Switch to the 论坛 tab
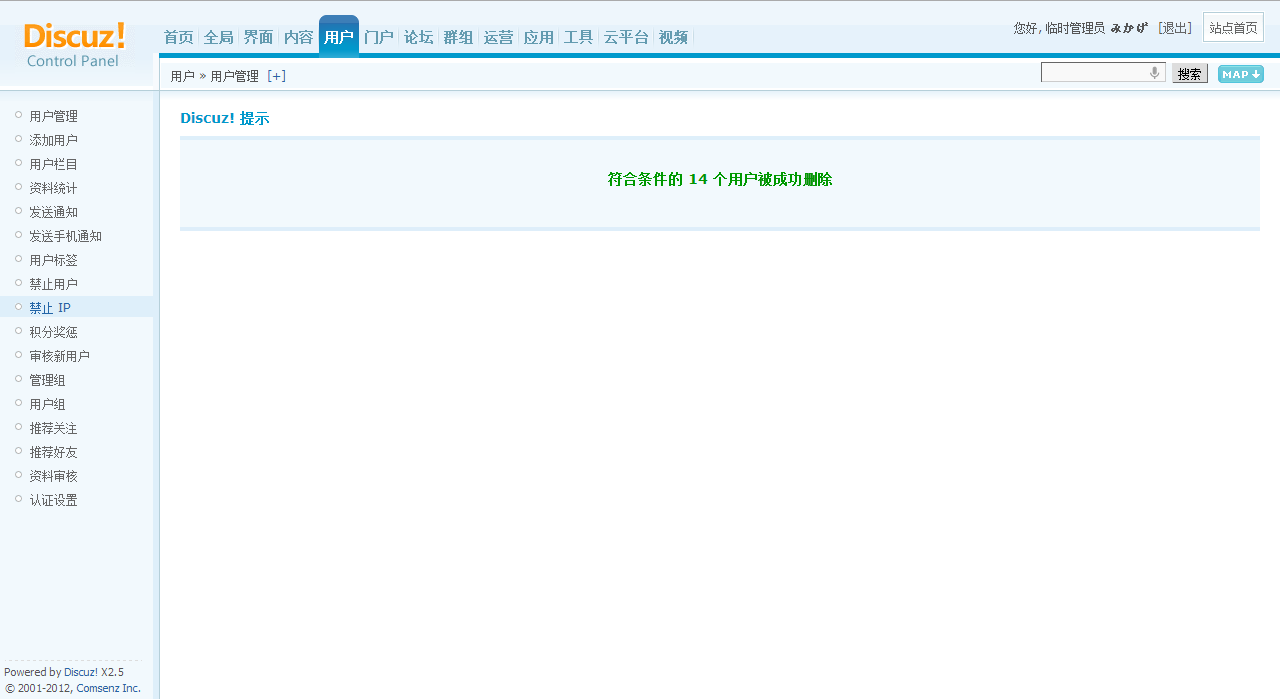 pyautogui.click(x=419, y=38)
